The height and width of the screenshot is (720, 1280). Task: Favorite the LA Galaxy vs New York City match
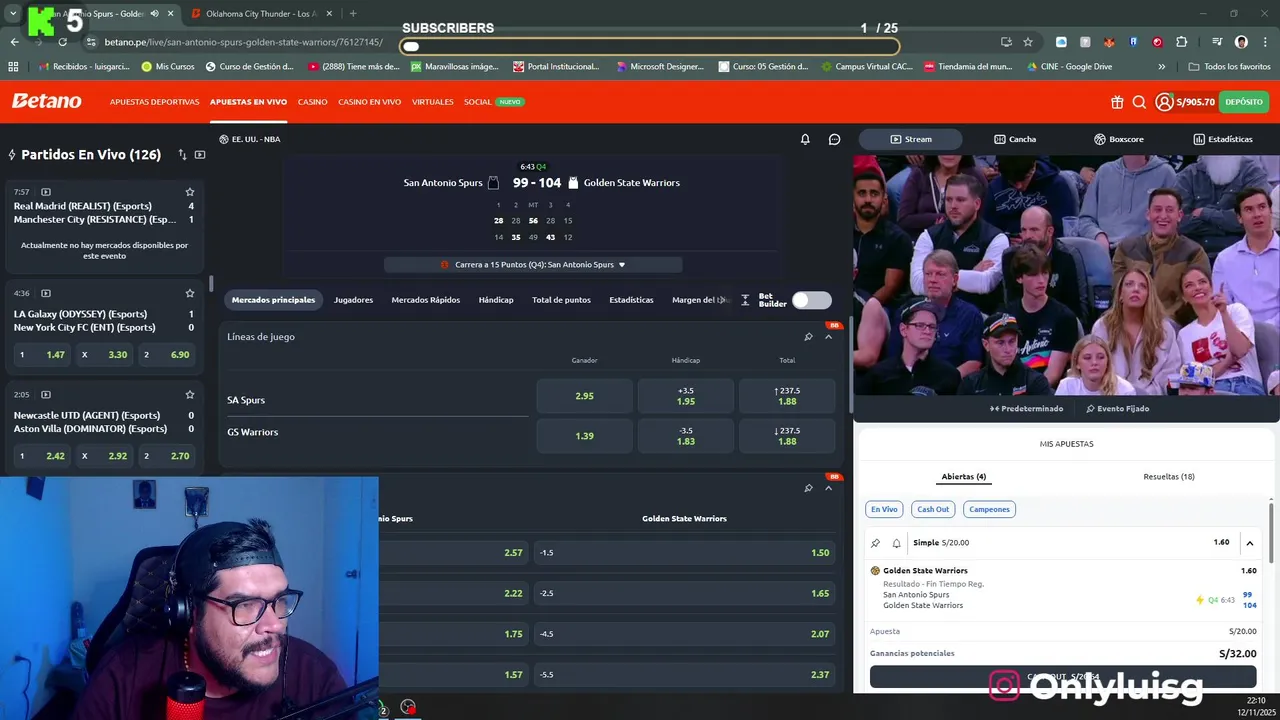coord(190,293)
